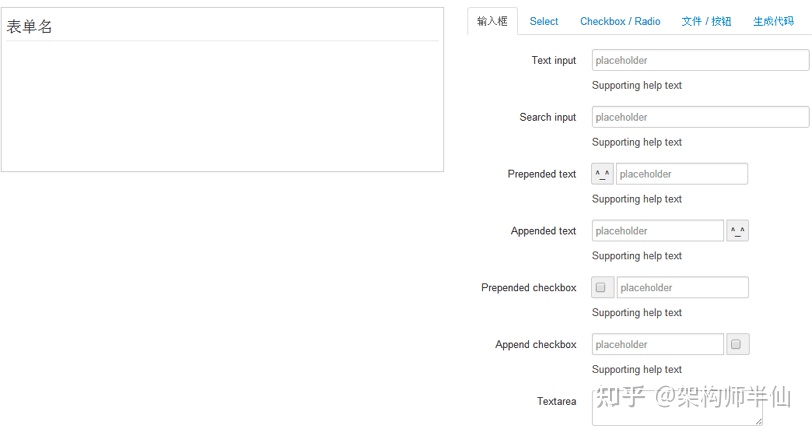Image resolution: width=812 pixels, height=429 pixels.
Task: Click the Textarea resize handle
Action: [758, 421]
